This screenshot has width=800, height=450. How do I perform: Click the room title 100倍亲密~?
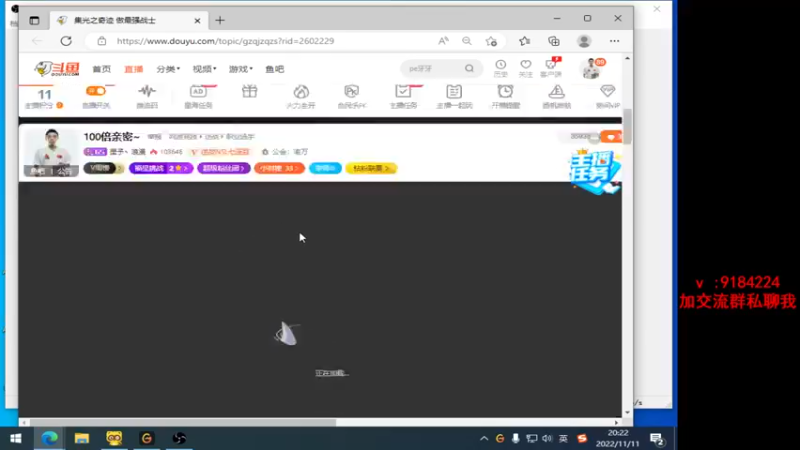click(111, 137)
